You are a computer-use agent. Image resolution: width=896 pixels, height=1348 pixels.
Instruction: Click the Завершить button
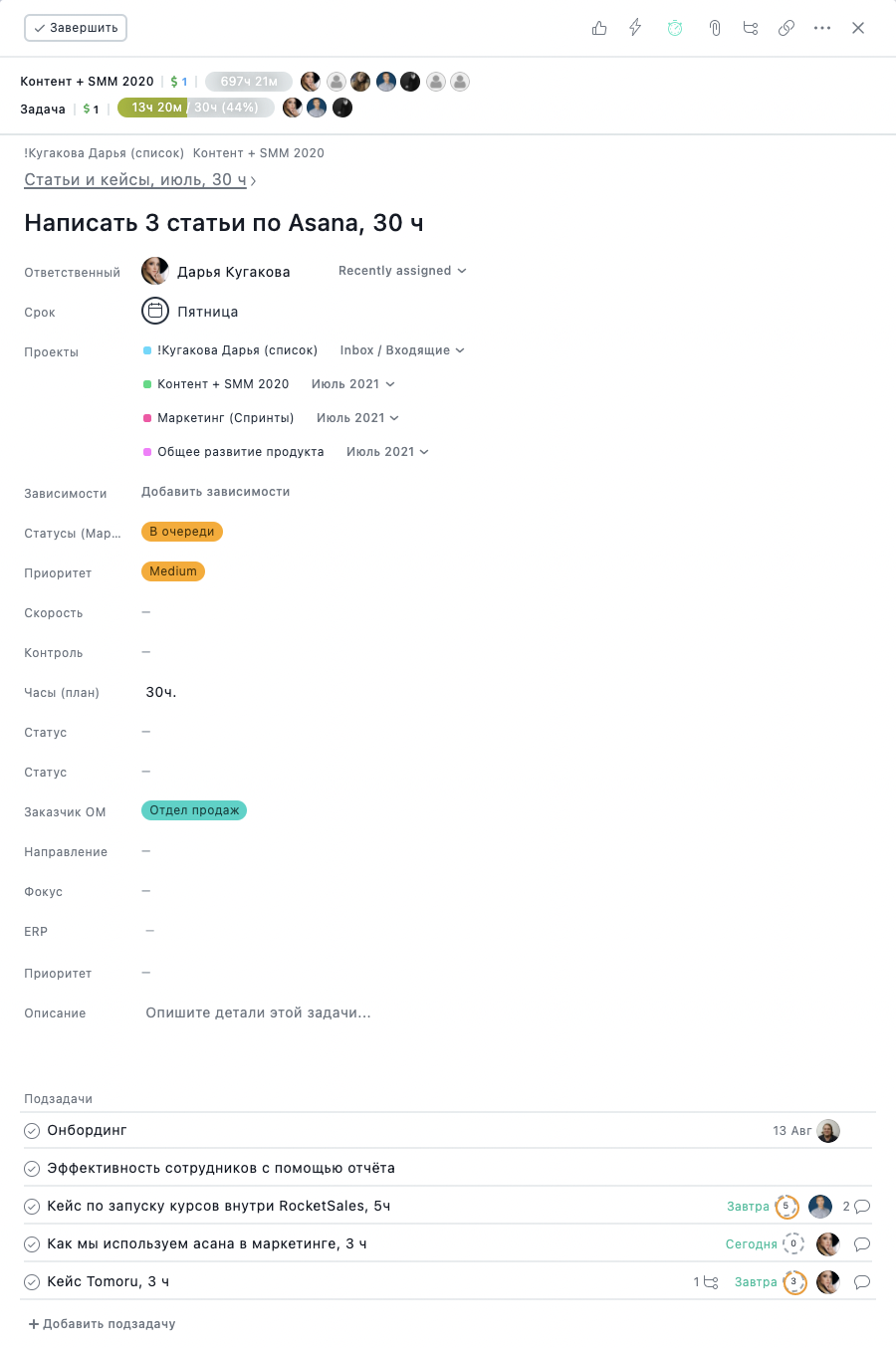(76, 28)
